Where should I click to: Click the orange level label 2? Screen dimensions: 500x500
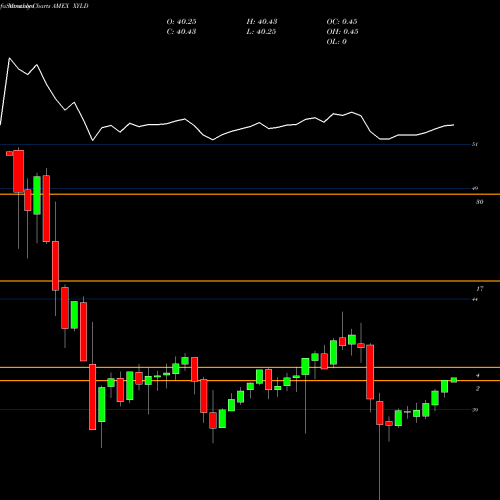click(478, 389)
